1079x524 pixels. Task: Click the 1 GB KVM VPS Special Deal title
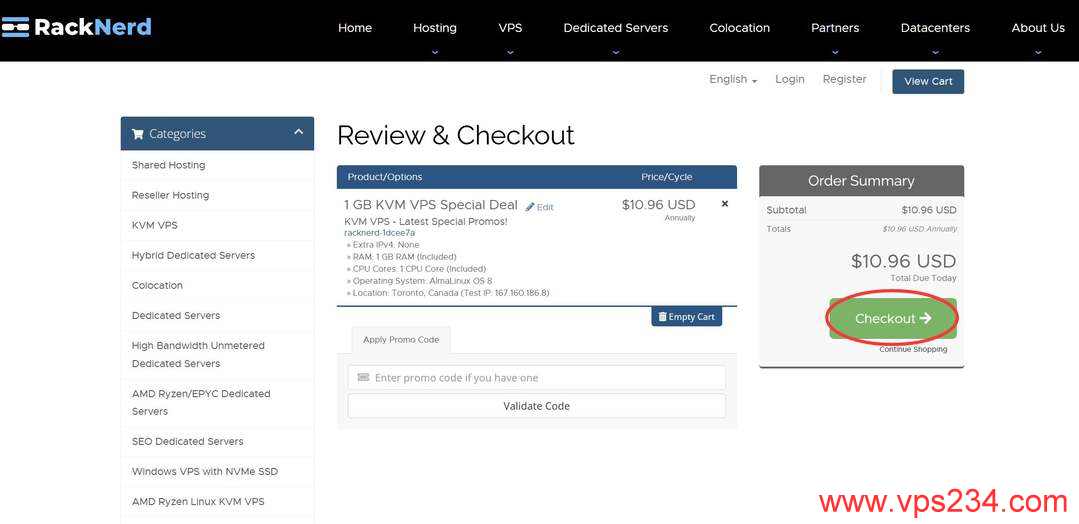coord(431,205)
